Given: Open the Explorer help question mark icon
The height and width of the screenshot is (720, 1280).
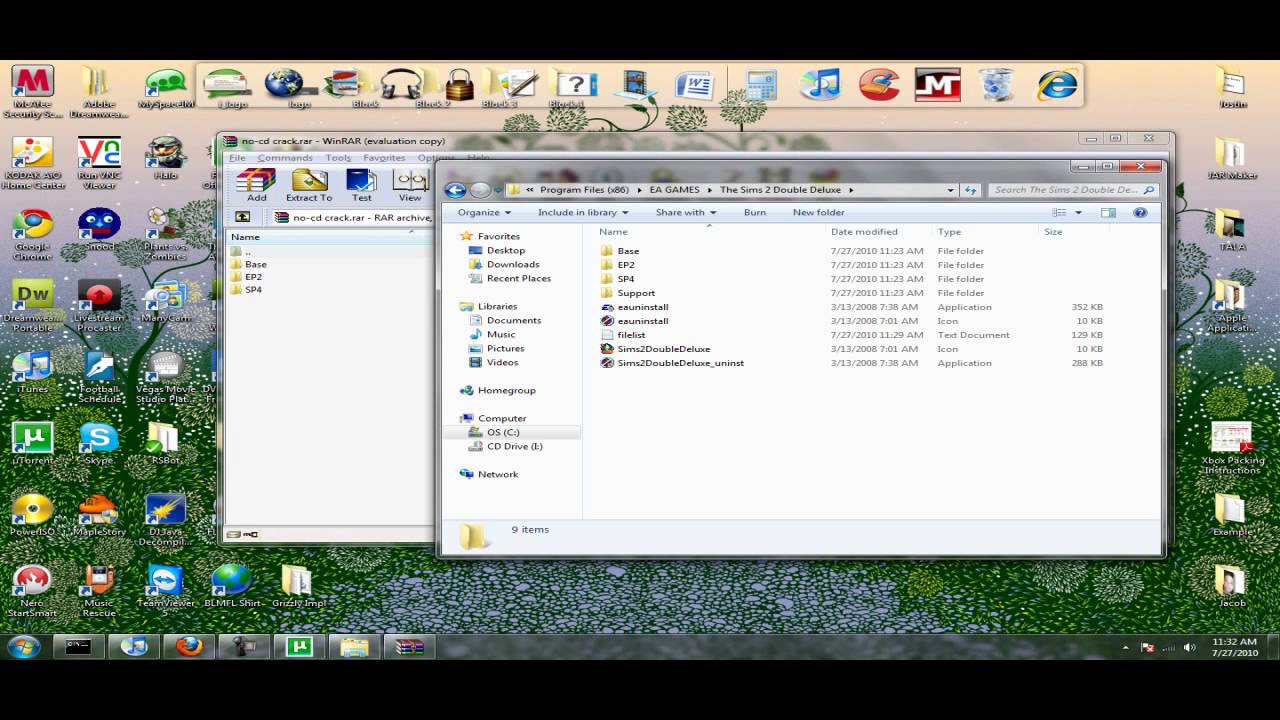Looking at the screenshot, I should coord(1140,212).
